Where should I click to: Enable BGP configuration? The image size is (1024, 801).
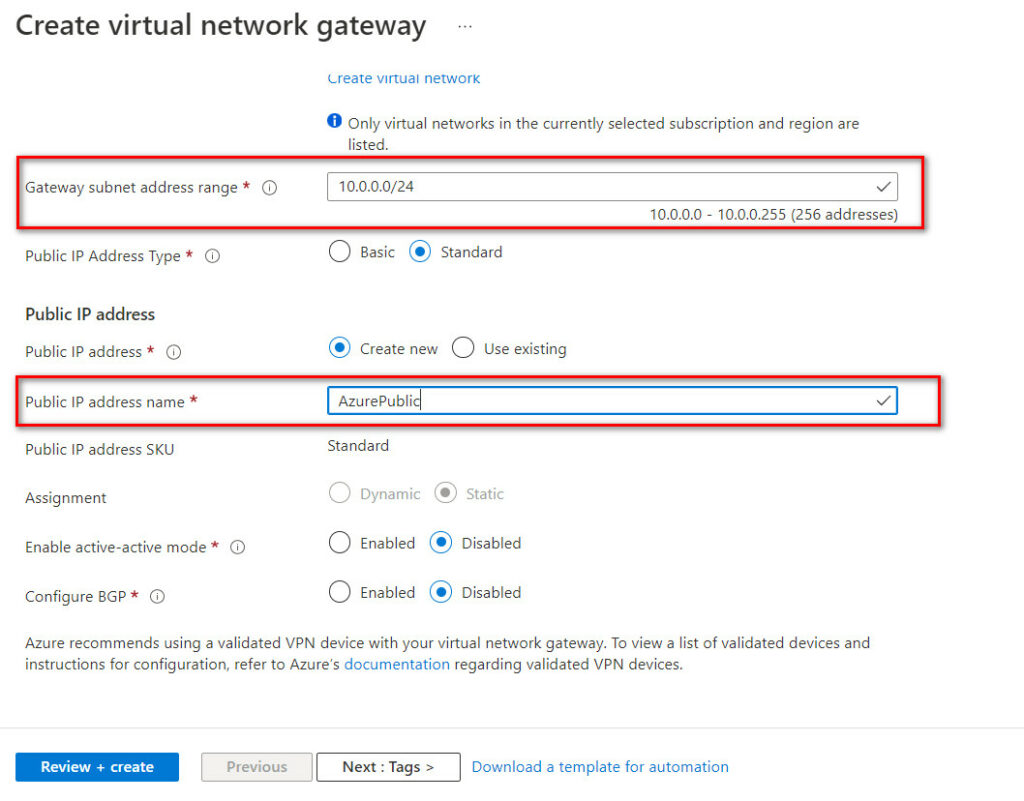click(x=340, y=592)
